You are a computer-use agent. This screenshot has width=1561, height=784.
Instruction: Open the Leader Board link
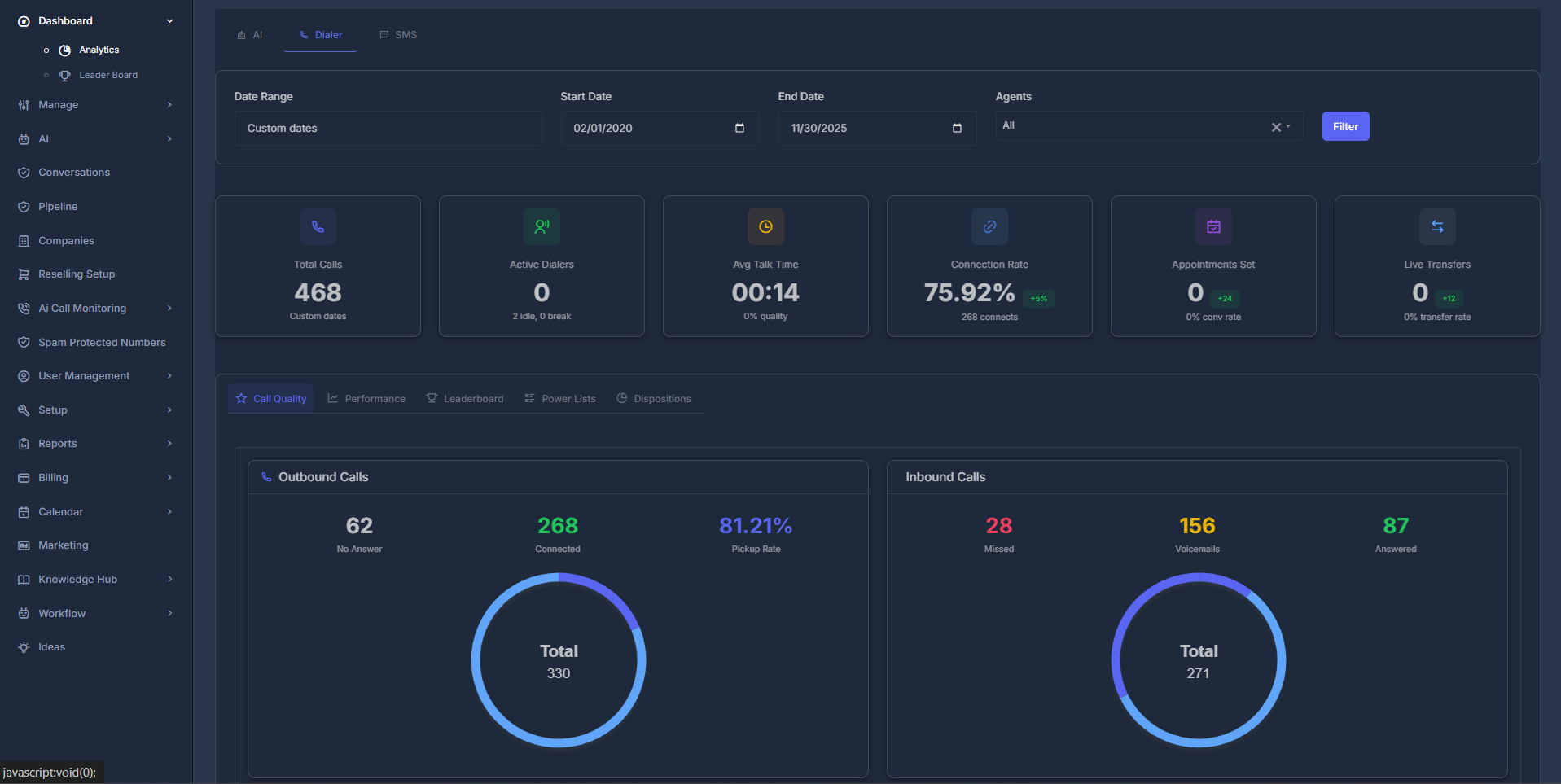[108, 74]
